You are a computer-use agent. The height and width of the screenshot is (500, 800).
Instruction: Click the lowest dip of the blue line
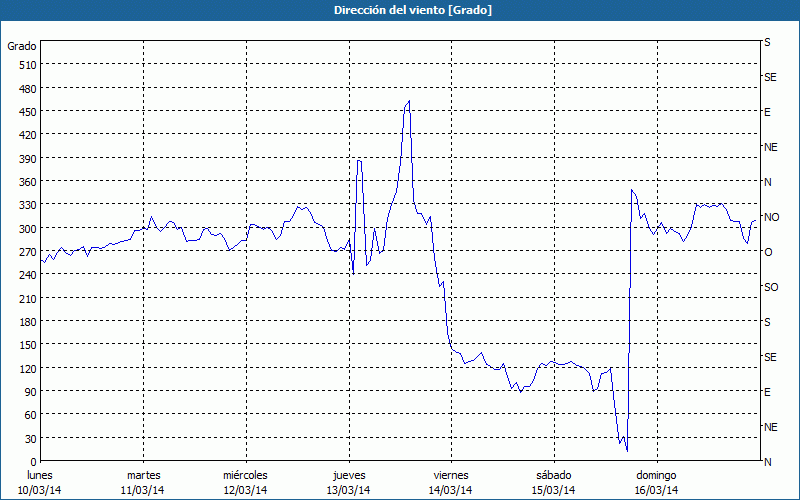tap(627, 450)
